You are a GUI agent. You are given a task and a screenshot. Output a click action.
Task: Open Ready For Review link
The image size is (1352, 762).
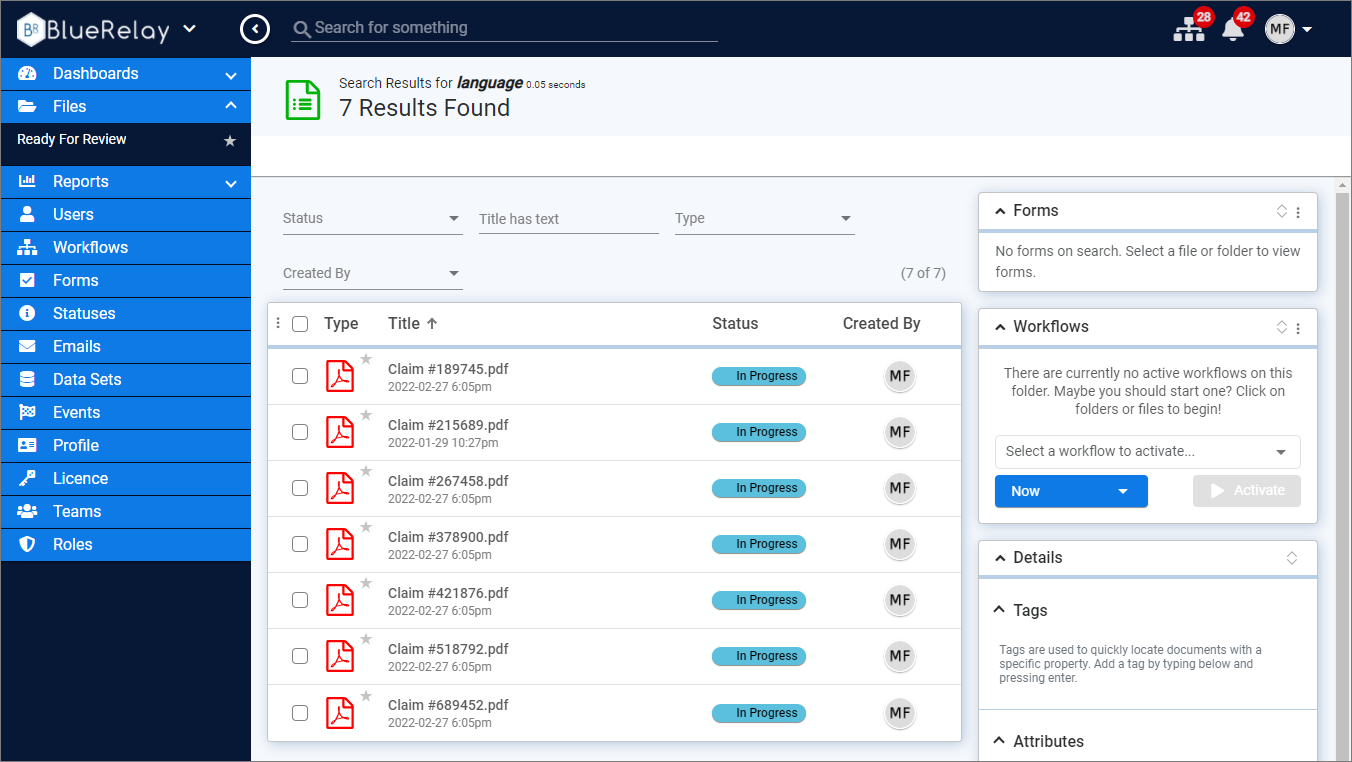[x=72, y=140]
